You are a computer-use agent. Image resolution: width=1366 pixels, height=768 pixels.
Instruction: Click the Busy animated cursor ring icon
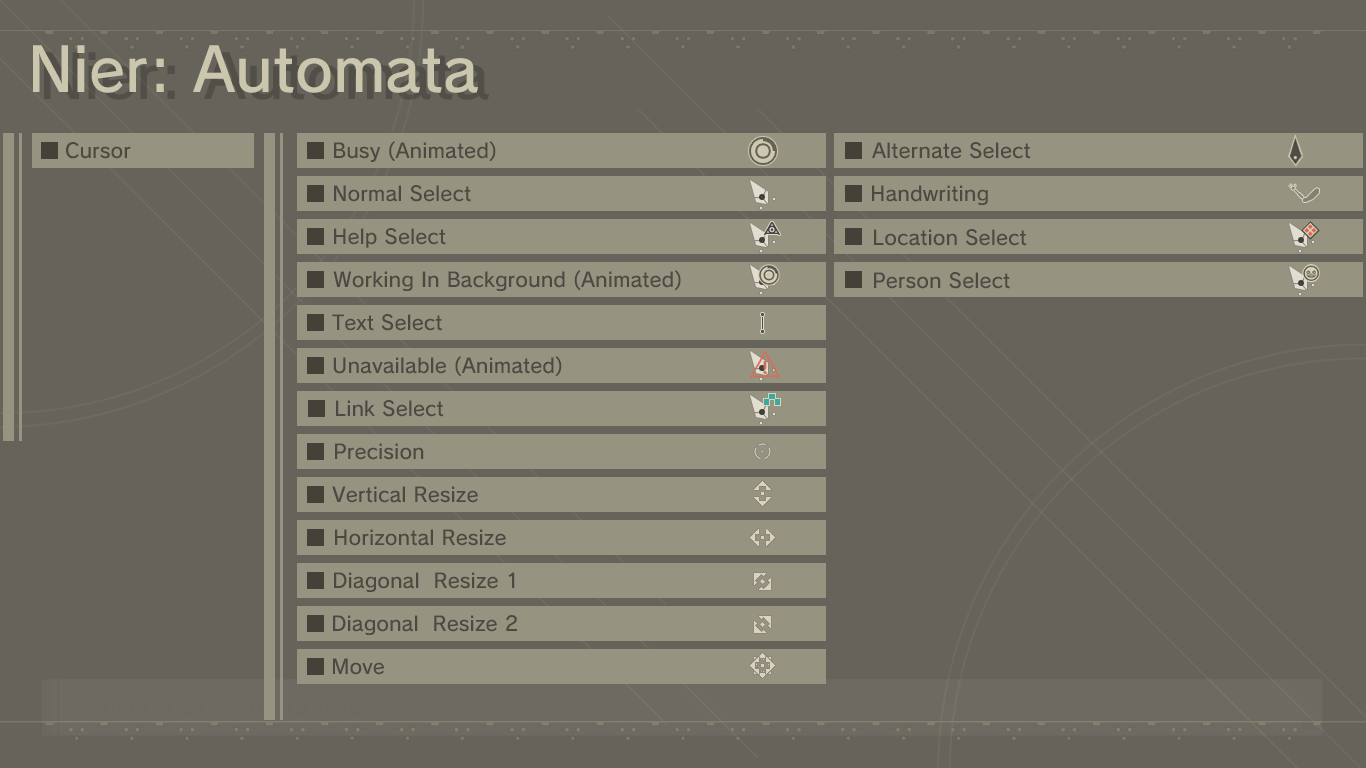click(762, 151)
